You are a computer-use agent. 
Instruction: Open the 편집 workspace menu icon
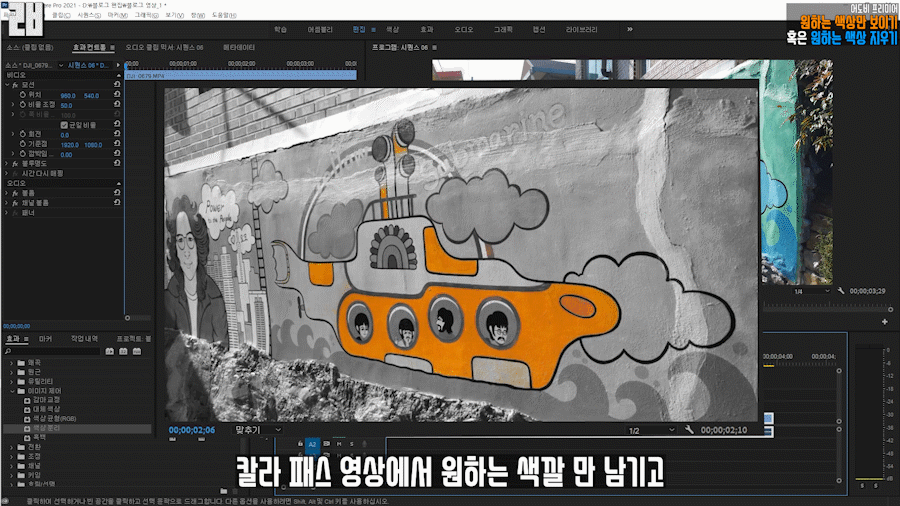(374, 30)
